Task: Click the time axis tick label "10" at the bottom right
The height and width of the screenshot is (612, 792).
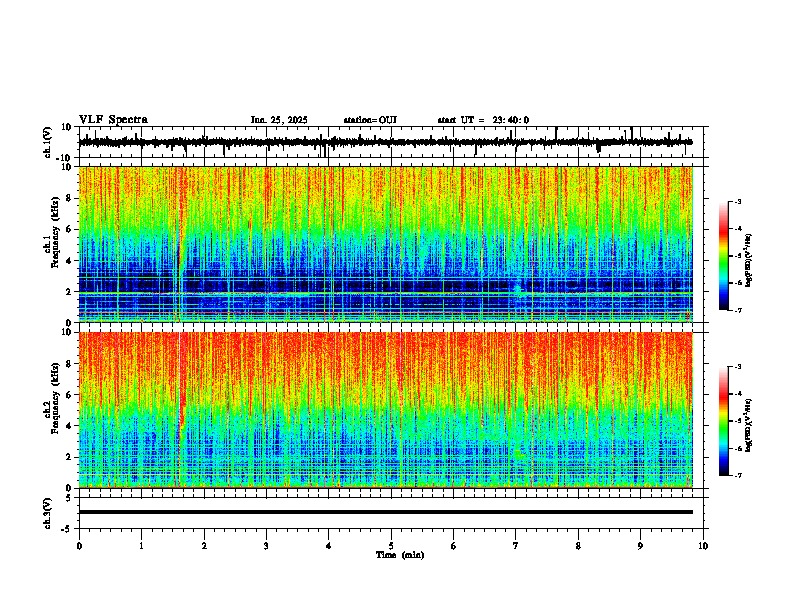Action: click(x=703, y=546)
